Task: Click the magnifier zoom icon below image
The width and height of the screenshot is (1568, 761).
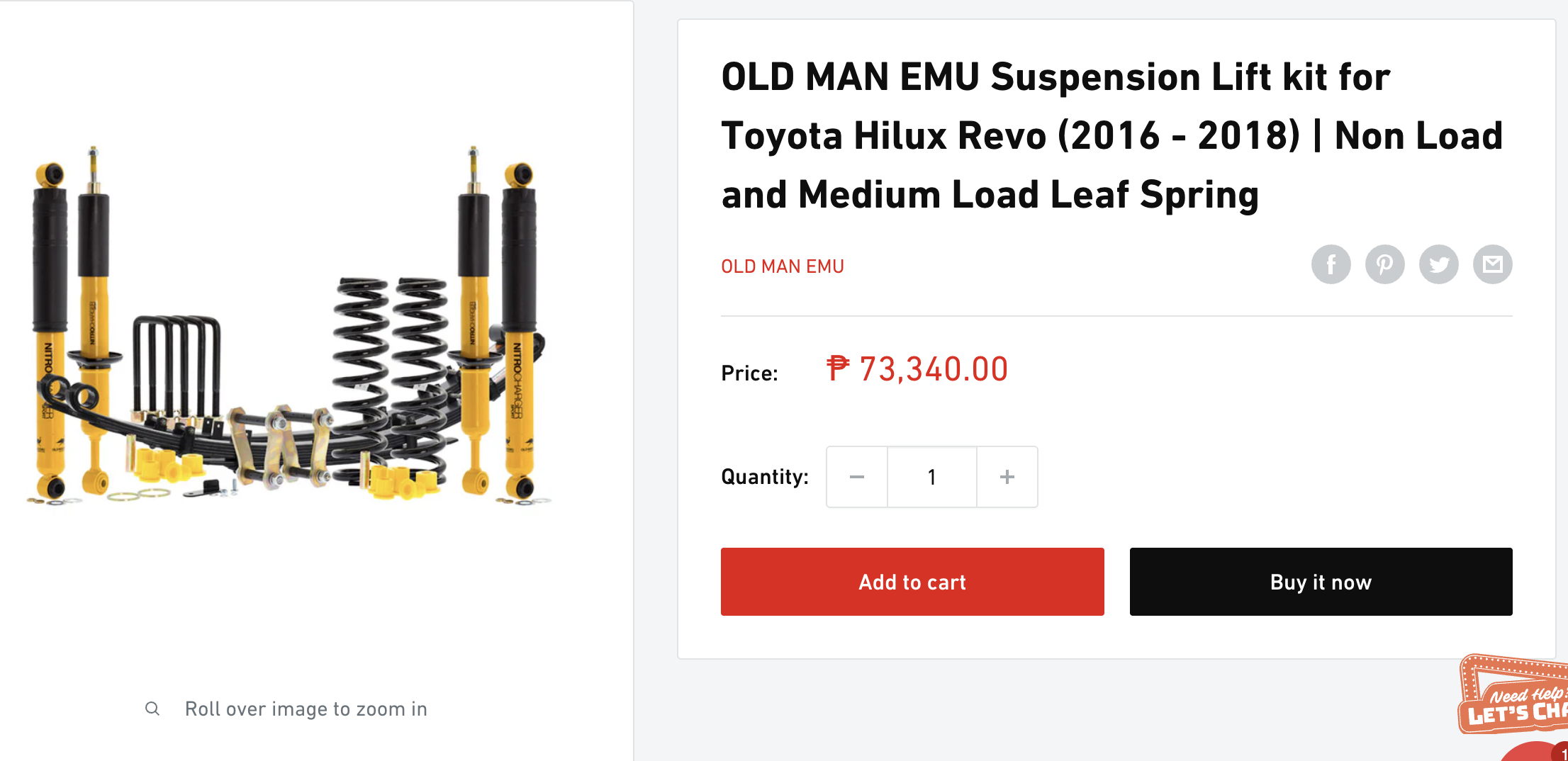Action: tap(152, 709)
